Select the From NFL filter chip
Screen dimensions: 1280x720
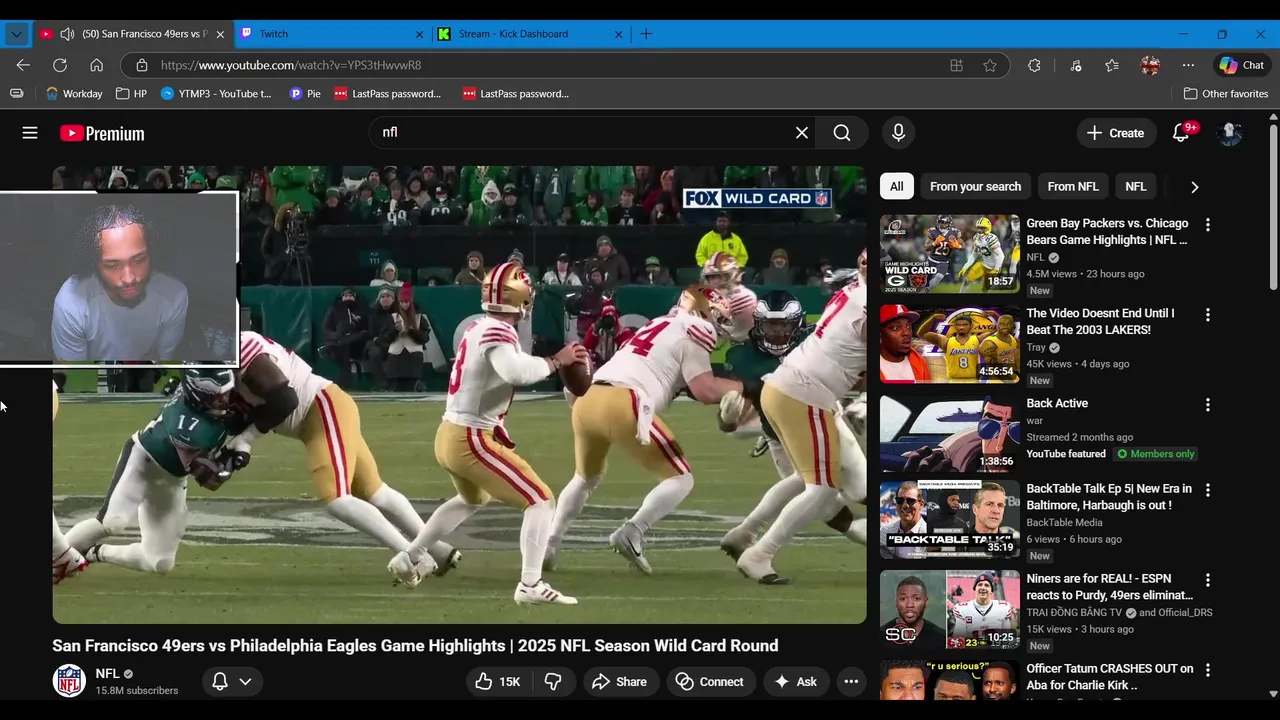click(x=1073, y=187)
